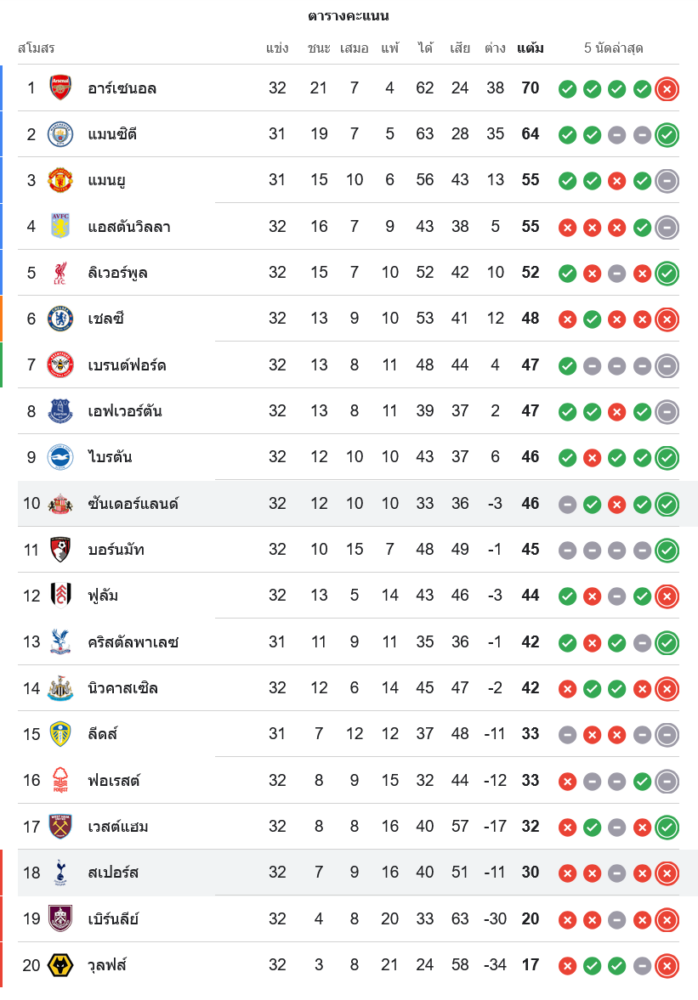Click the Manchester City crest icon
The height and width of the screenshot is (1000, 698).
(x=61, y=134)
